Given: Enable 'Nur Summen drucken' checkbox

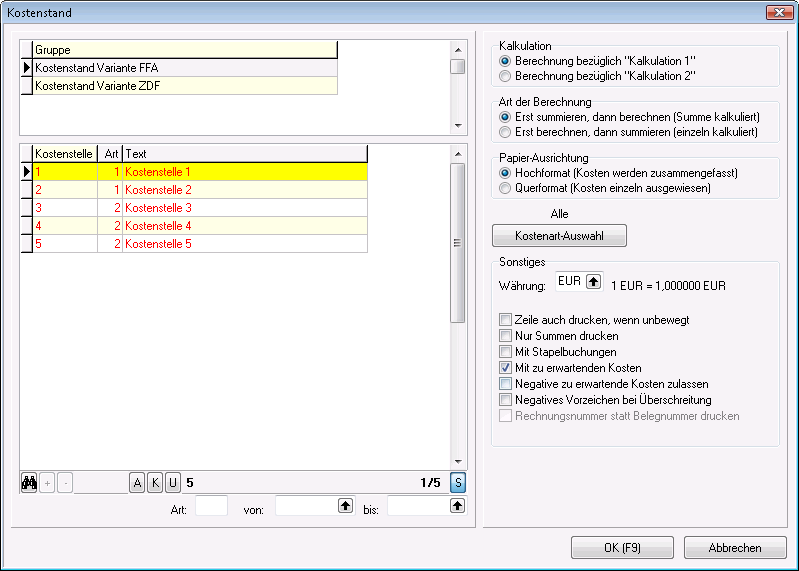Looking at the screenshot, I should [x=505, y=336].
